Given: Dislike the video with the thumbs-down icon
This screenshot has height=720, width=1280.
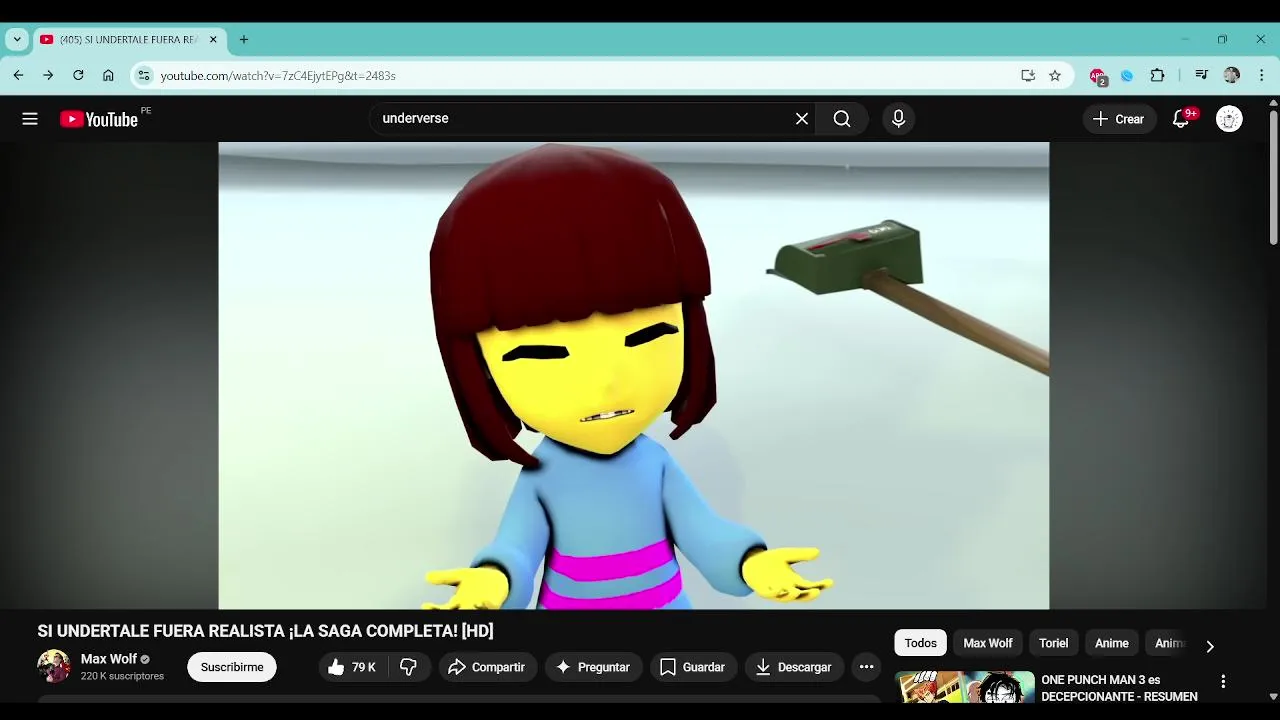Looking at the screenshot, I should pos(409,667).
